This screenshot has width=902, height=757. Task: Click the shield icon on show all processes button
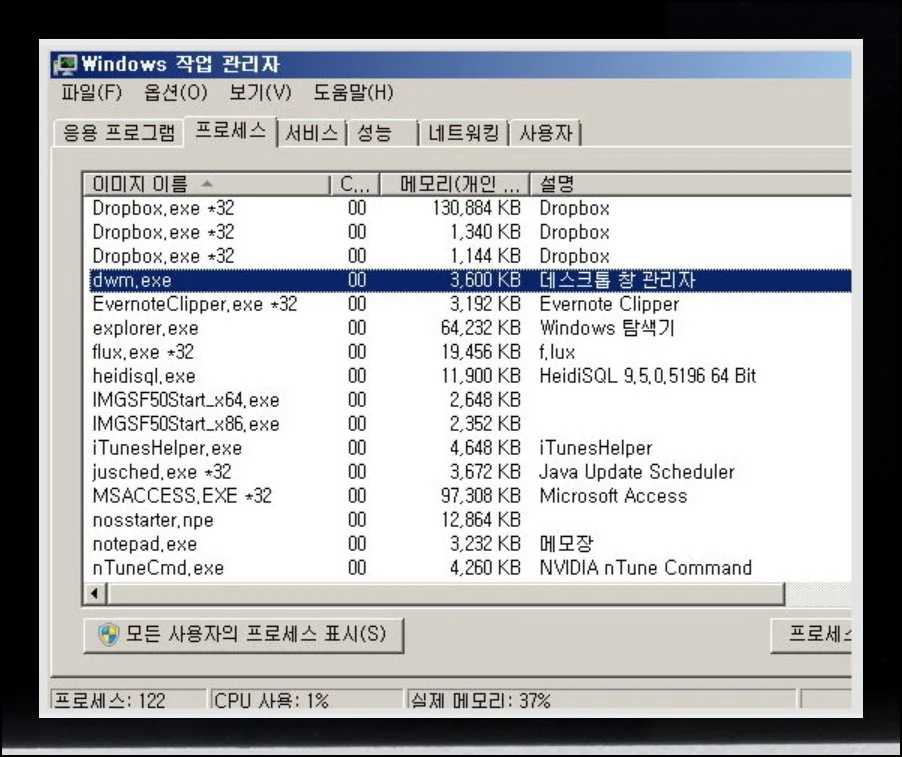click(109, 635)
